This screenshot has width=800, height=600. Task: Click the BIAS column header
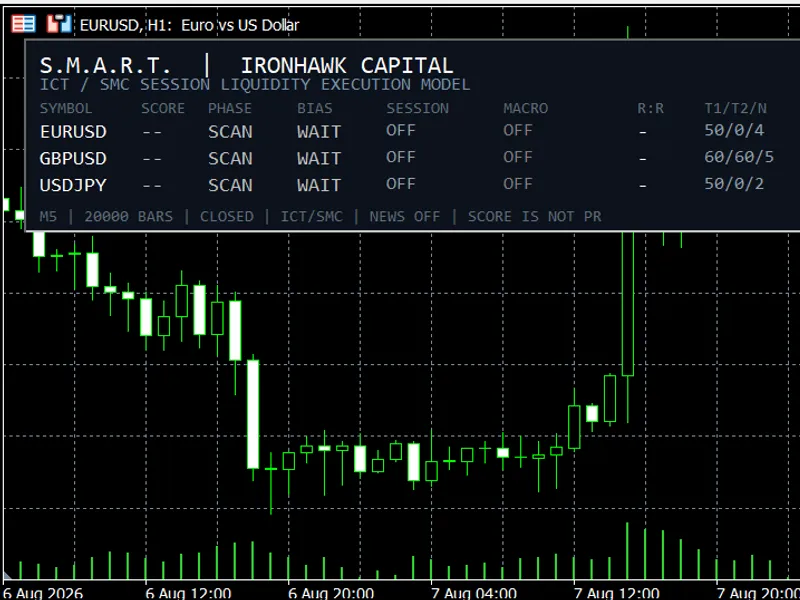[x=315, y=108]
